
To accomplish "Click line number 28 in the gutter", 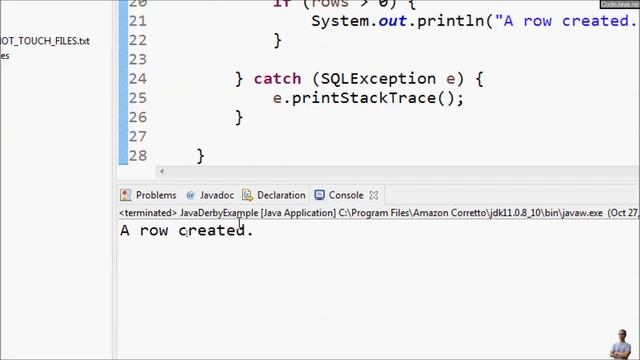I will pos(138,156).
